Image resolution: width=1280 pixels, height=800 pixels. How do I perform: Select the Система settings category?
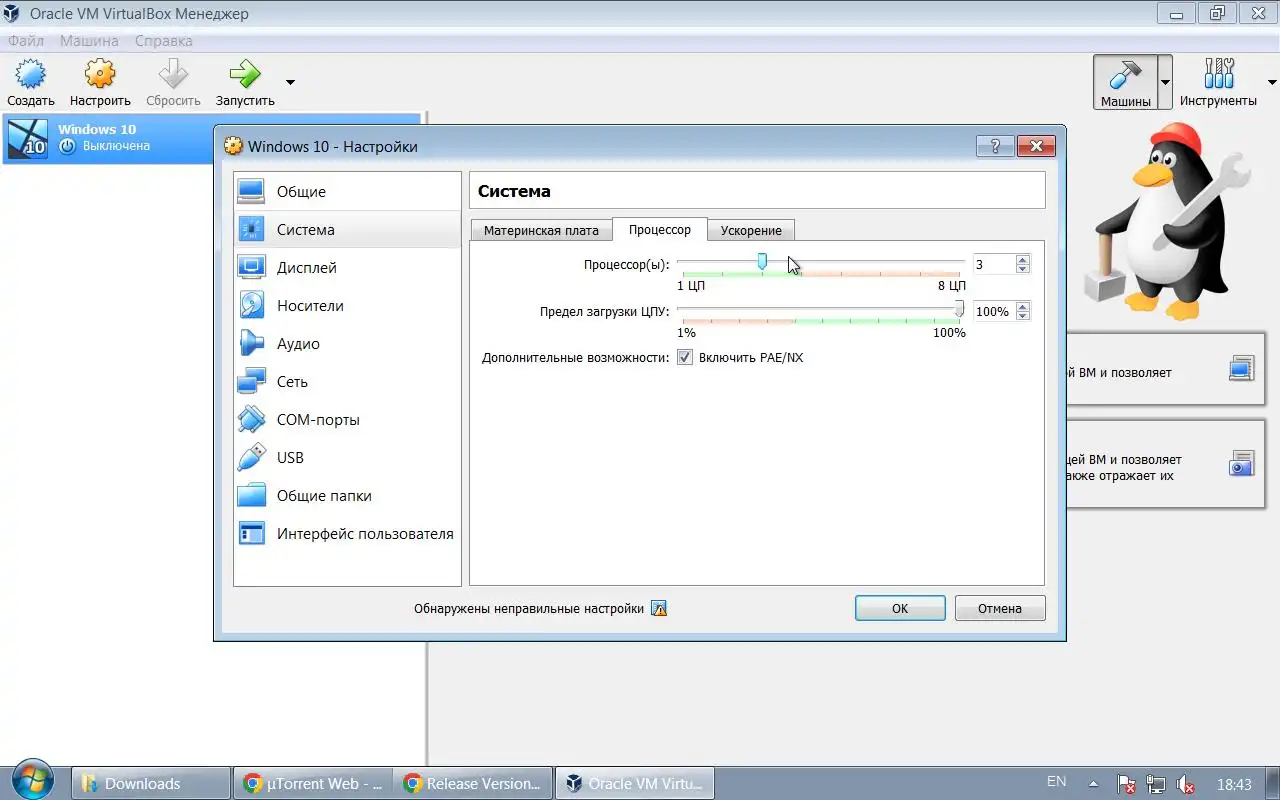[347, 229]
